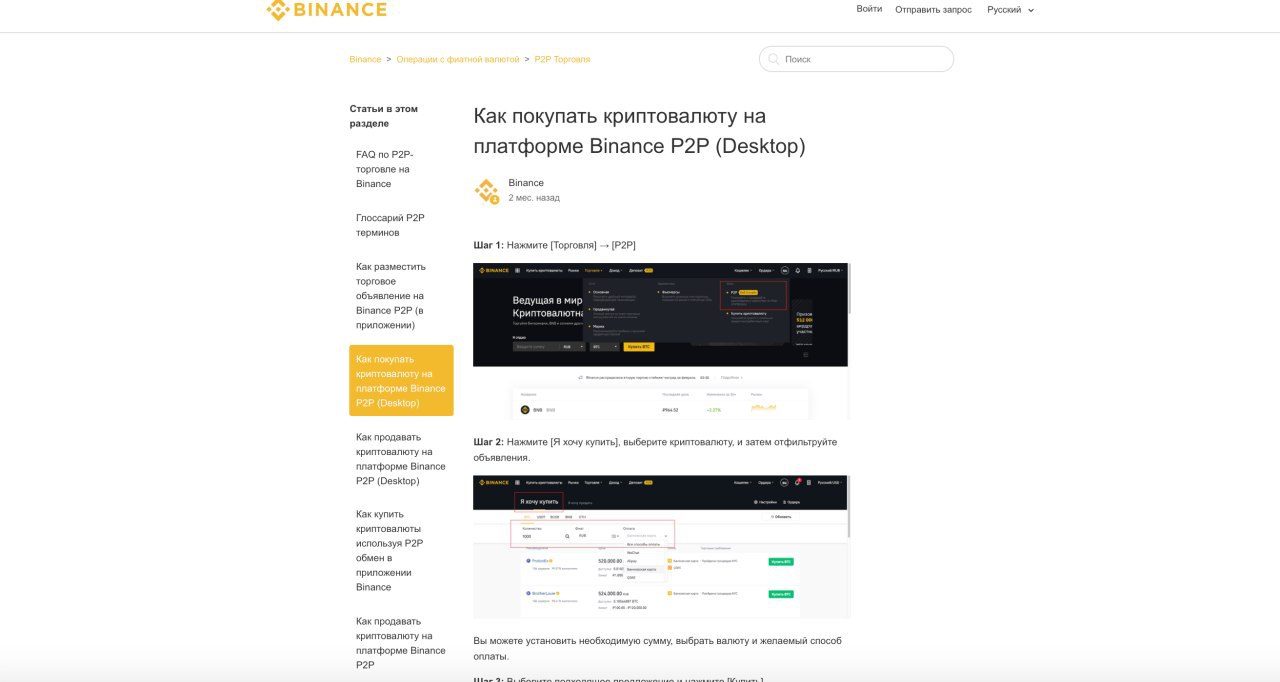The height and width of the screenshot is (682, 1280).
Task: Select highlighted Как покупать криптовалюту (Desktop) article
Action: pyautogui.click(x=401, y=381)
